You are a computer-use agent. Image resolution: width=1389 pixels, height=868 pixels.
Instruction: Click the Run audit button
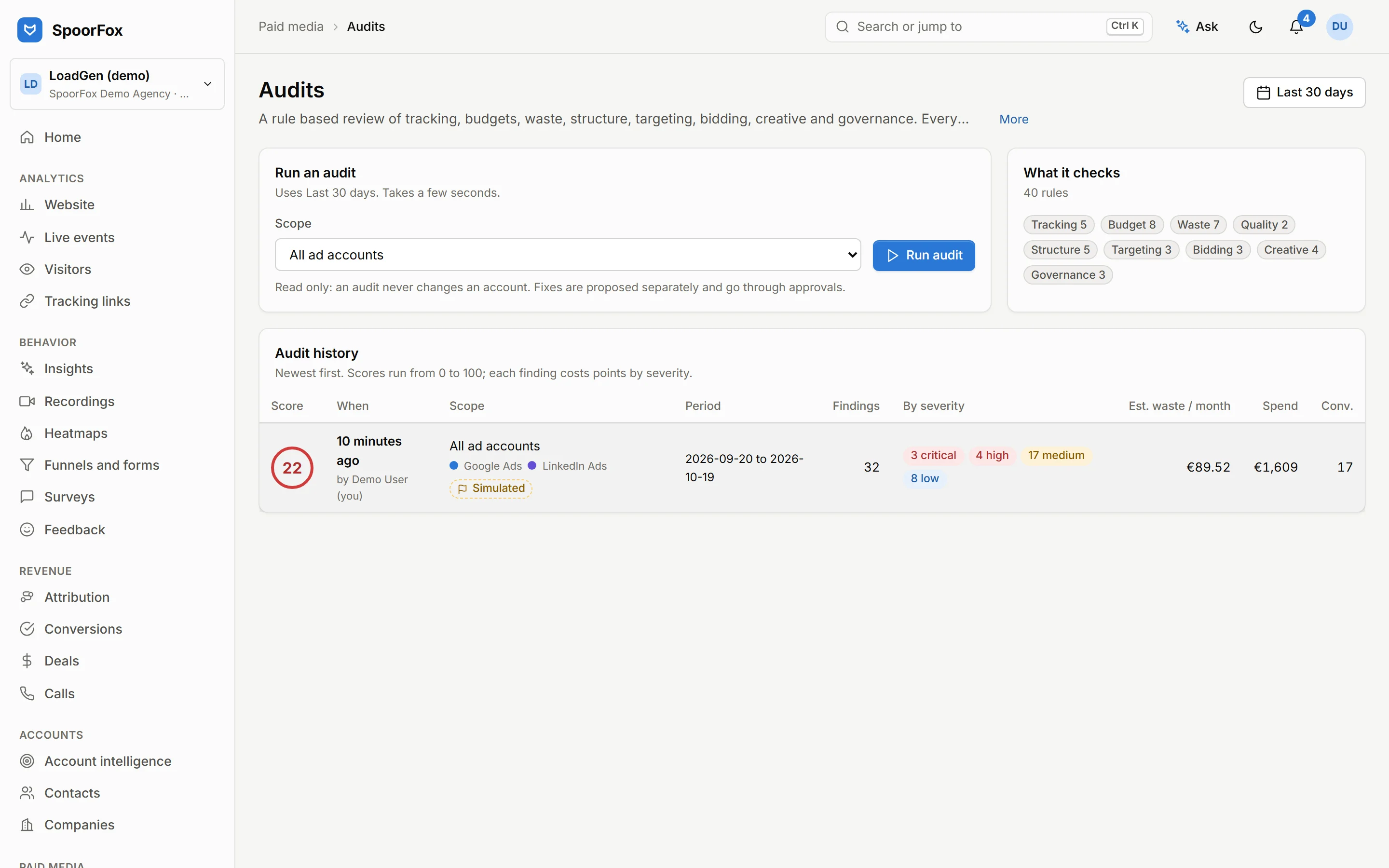[x=924, y=256]
